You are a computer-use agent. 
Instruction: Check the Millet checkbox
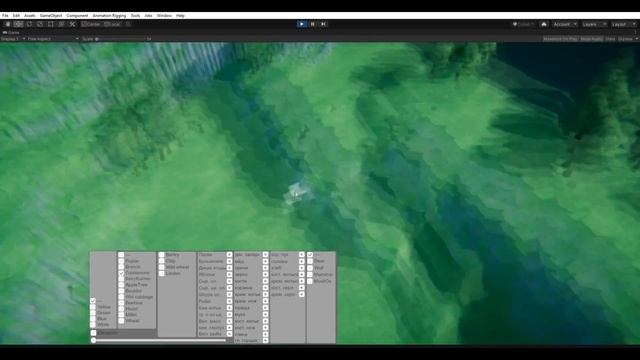(x=121, y=315)
